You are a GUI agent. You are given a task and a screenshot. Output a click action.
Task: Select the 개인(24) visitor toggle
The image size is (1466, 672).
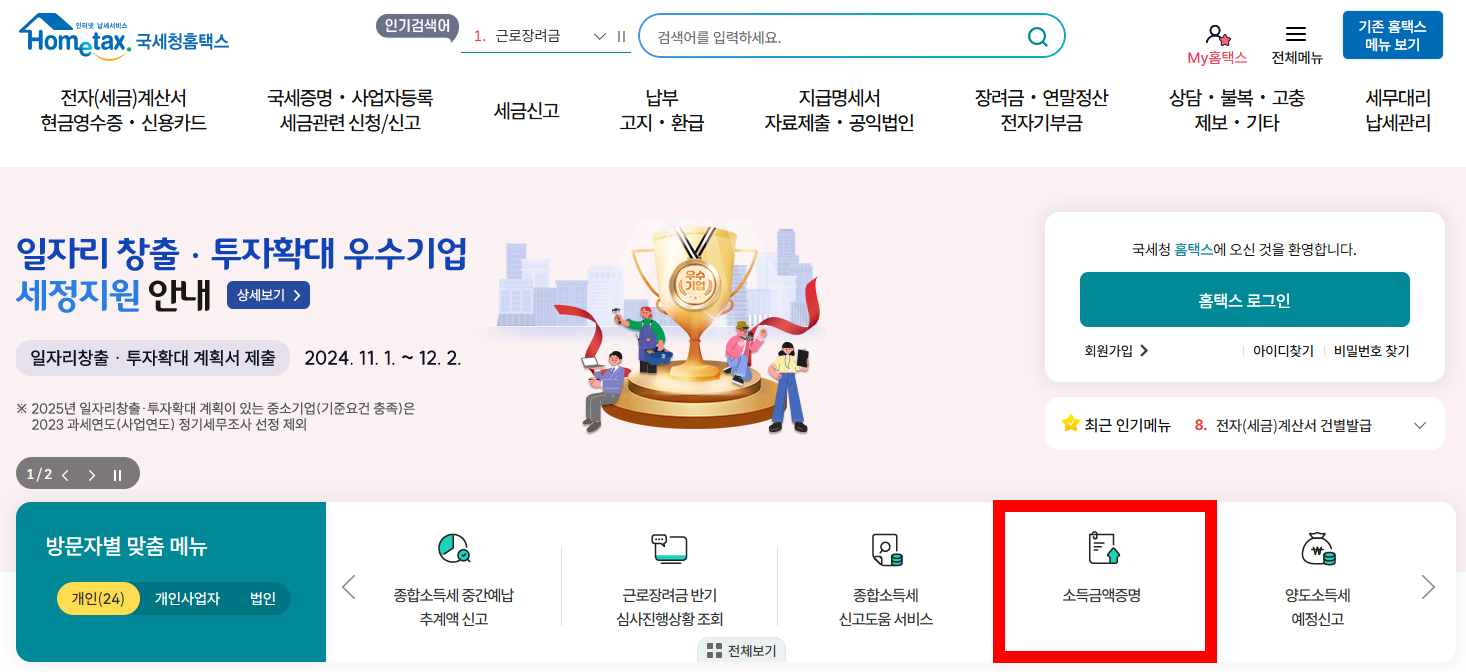[98, 599]
